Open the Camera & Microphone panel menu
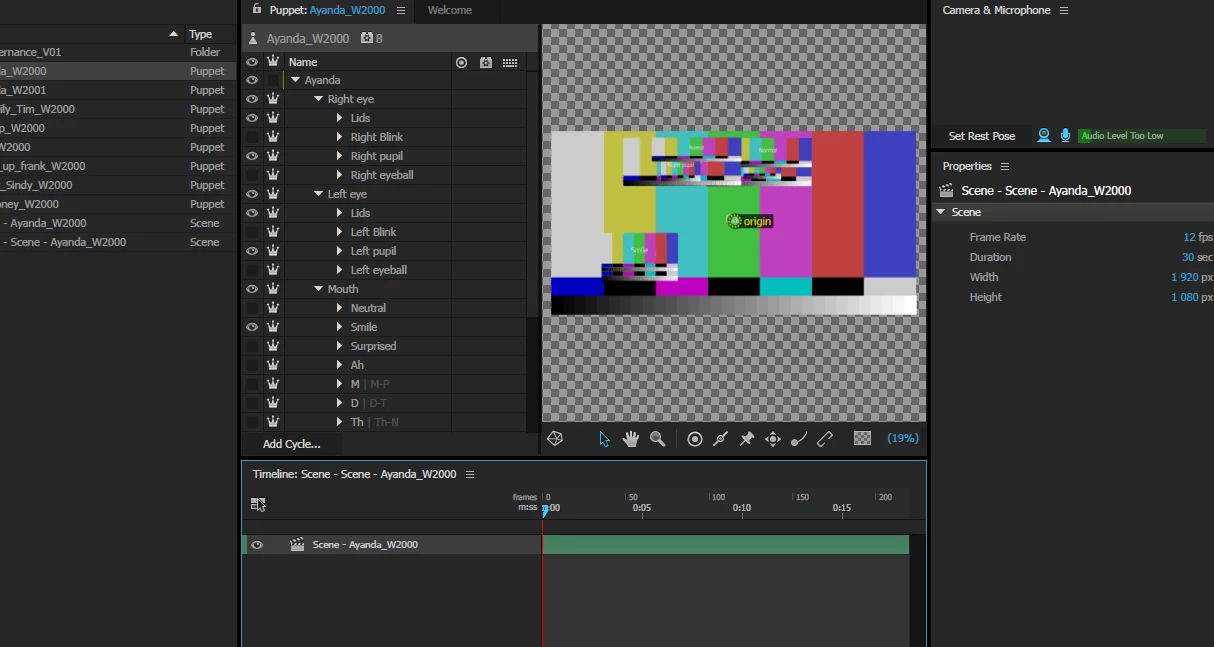Viewport: 1214px width, 647px height. click(1064, 10)
